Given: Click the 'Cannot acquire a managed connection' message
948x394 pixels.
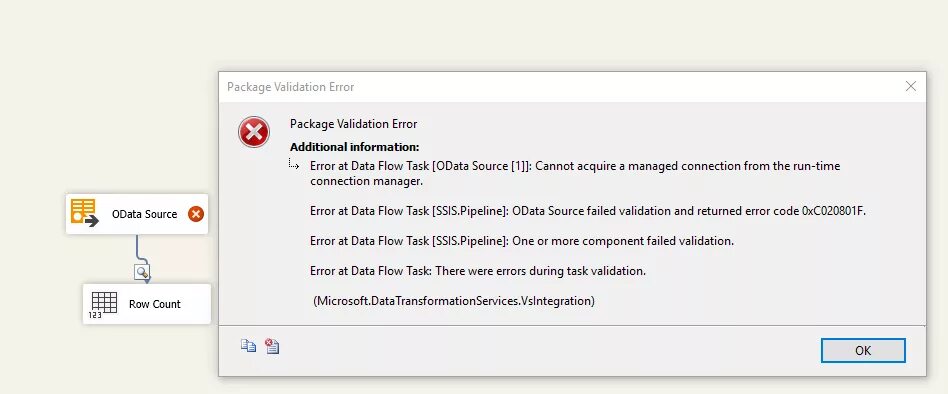Looking at the screenshot, I should coord(575,173).
